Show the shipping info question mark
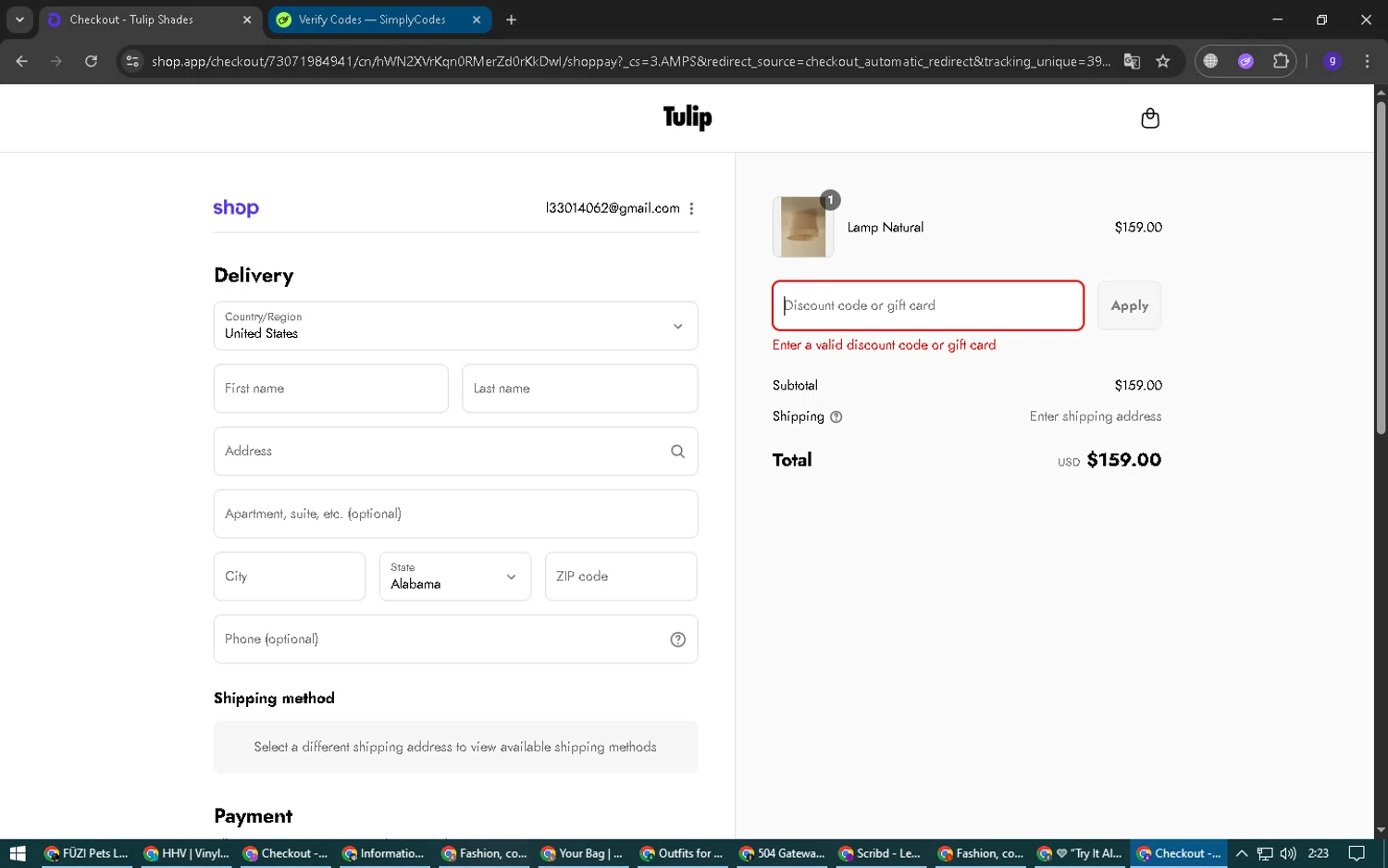The height and width of the screenshot is (868, 1388). [836, 416]
